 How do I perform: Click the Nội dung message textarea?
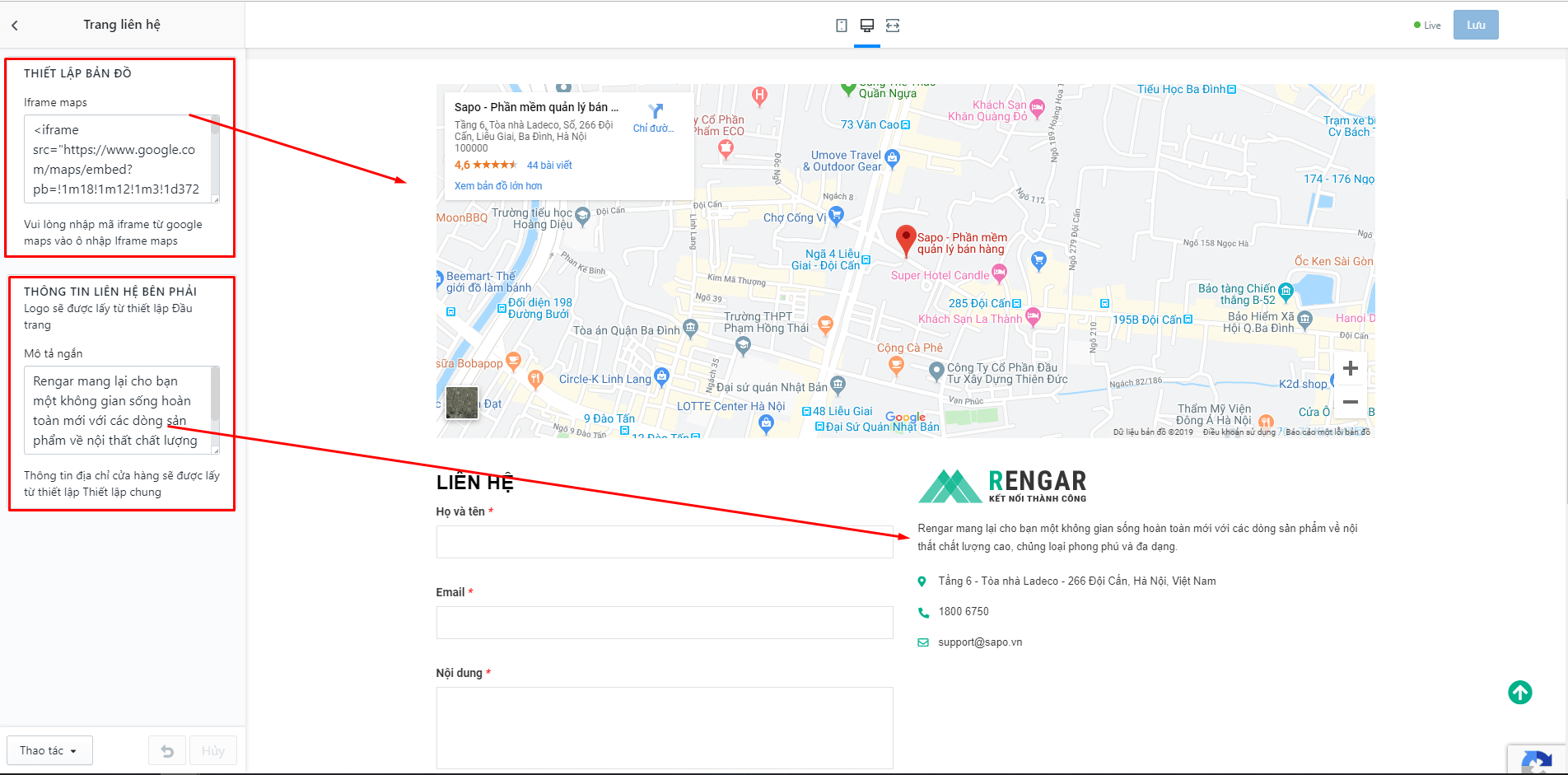pos(665,728)
